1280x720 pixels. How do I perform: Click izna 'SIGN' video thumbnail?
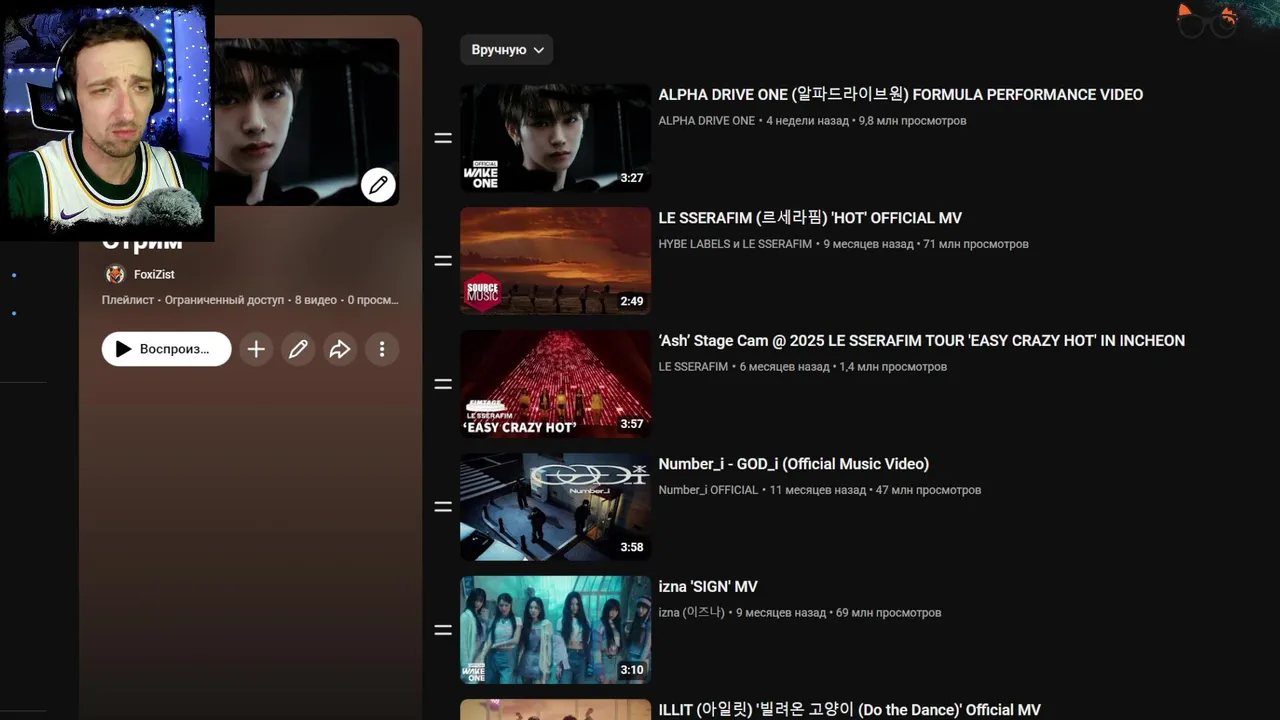pos(555,630)
